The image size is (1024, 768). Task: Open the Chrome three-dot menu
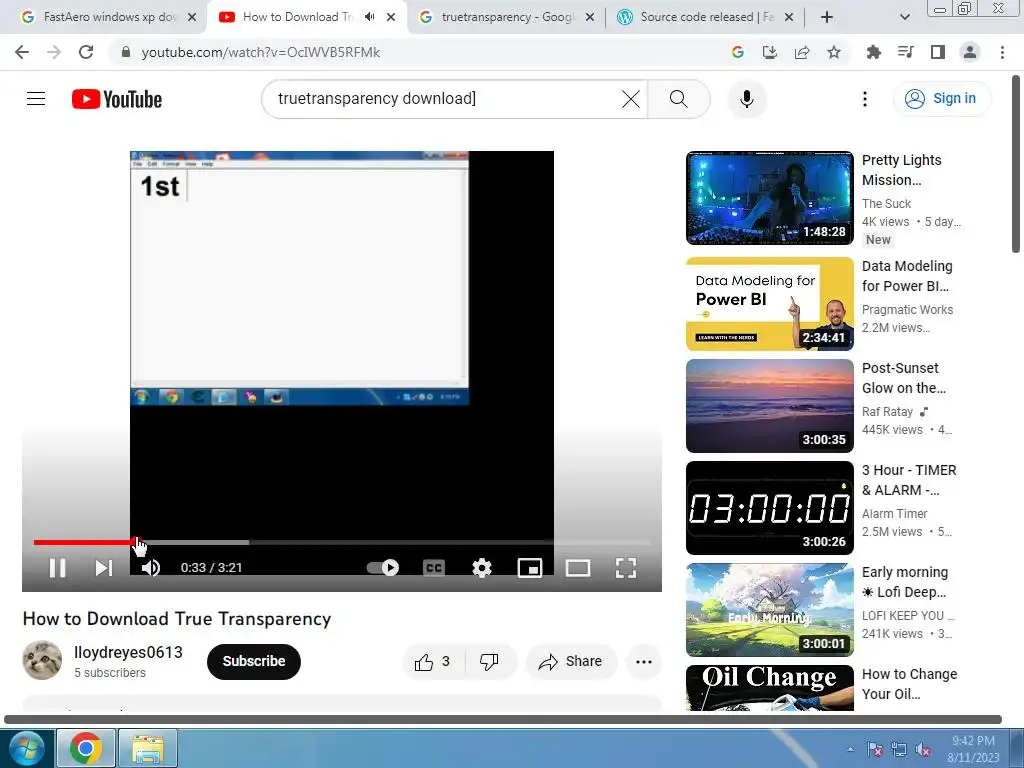click(x=1002, y=52)
